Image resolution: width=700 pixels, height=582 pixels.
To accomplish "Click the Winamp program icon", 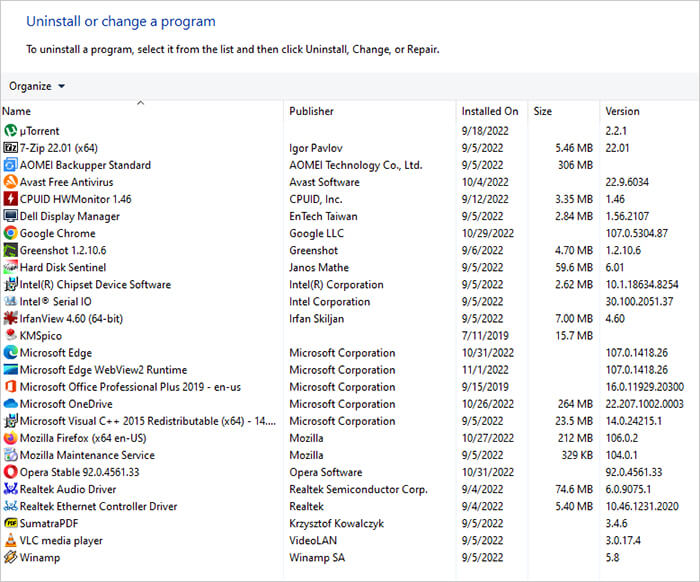I will click(10, 557).
